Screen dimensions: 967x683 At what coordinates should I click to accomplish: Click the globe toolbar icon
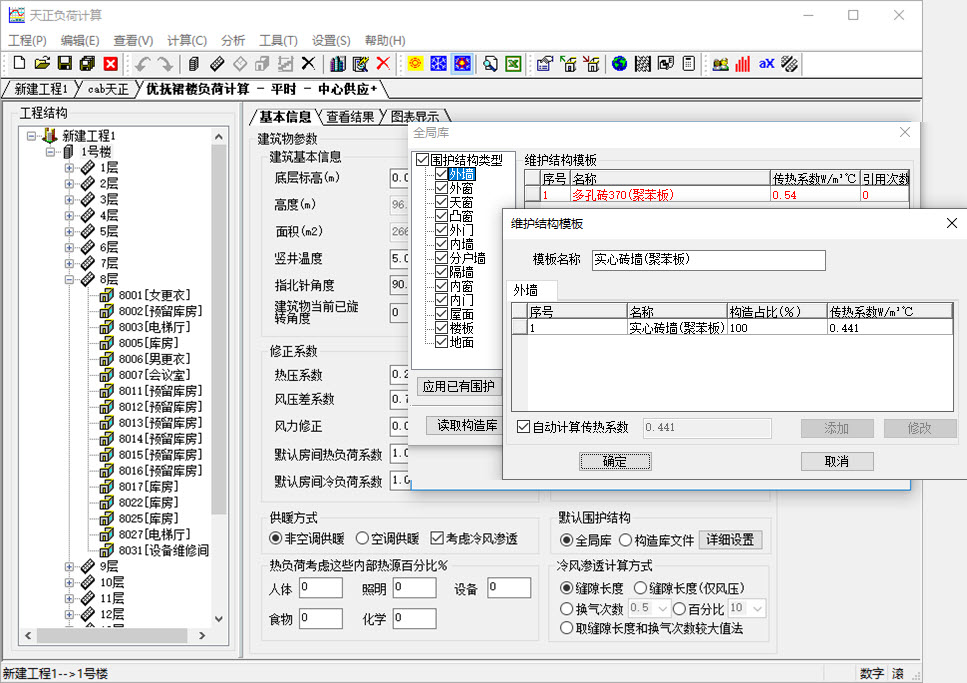[619, 64]
